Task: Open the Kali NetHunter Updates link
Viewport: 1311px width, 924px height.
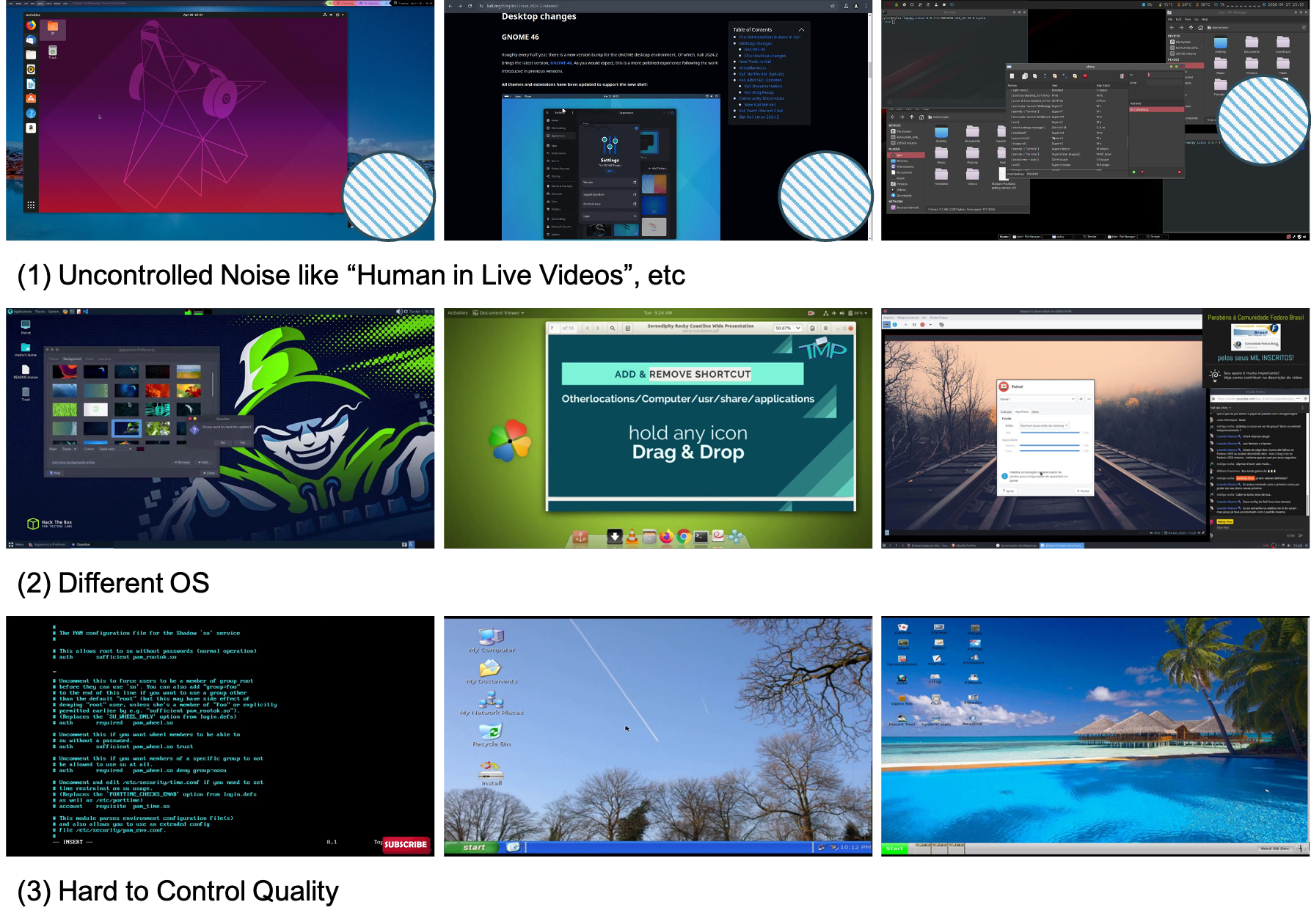Action: 762,74
